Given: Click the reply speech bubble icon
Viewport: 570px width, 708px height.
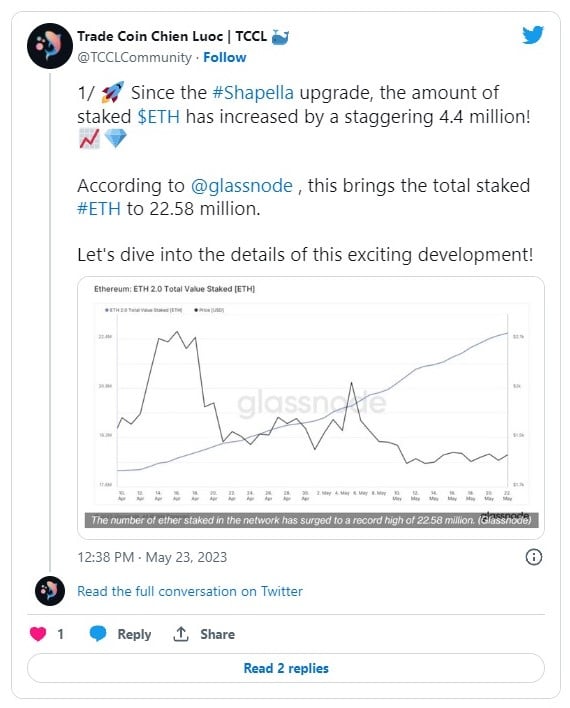Looking at the screenshot, I should [98, 633].
